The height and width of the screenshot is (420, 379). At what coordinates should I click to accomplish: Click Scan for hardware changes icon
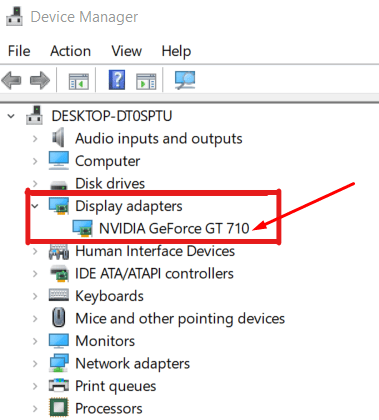[x=185, y=80]
